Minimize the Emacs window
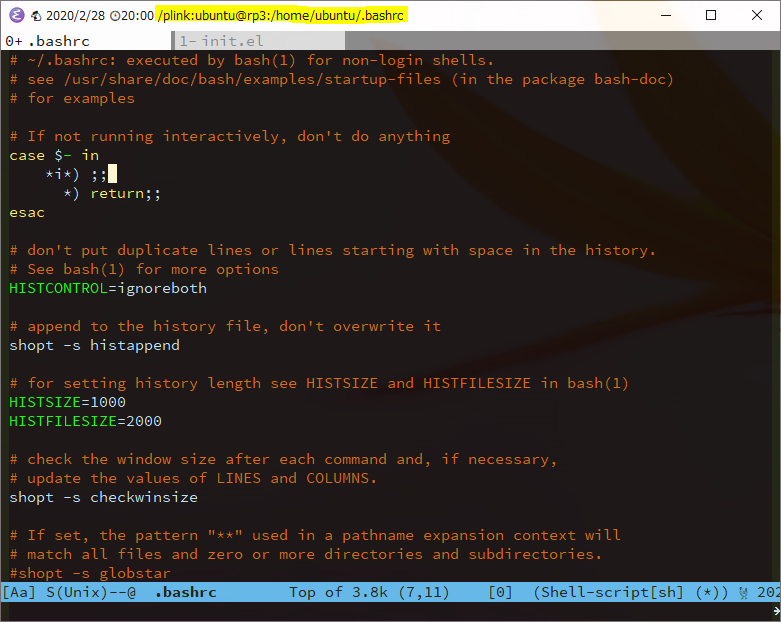This screenshot has width=781, height=622. coord(666,15)
